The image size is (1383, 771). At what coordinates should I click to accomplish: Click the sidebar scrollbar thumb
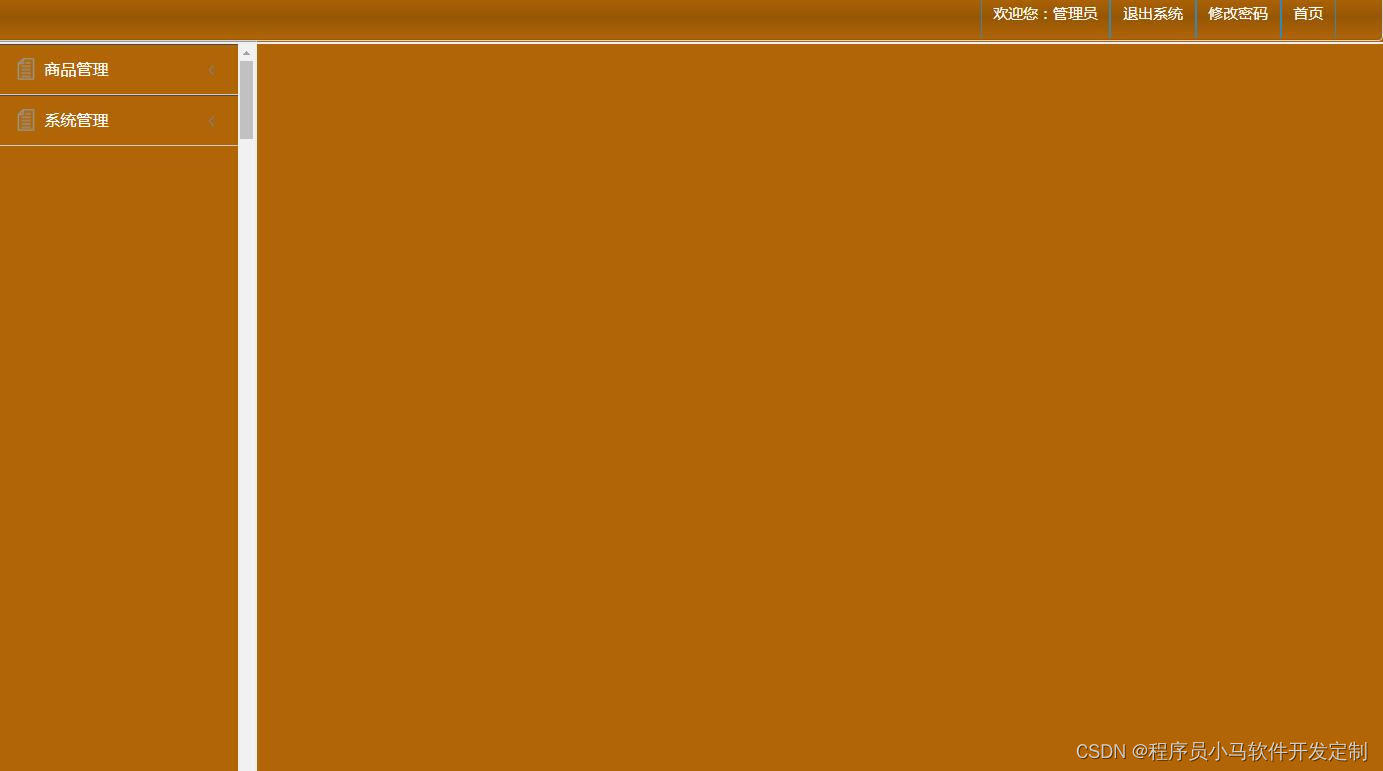point(246,99)
